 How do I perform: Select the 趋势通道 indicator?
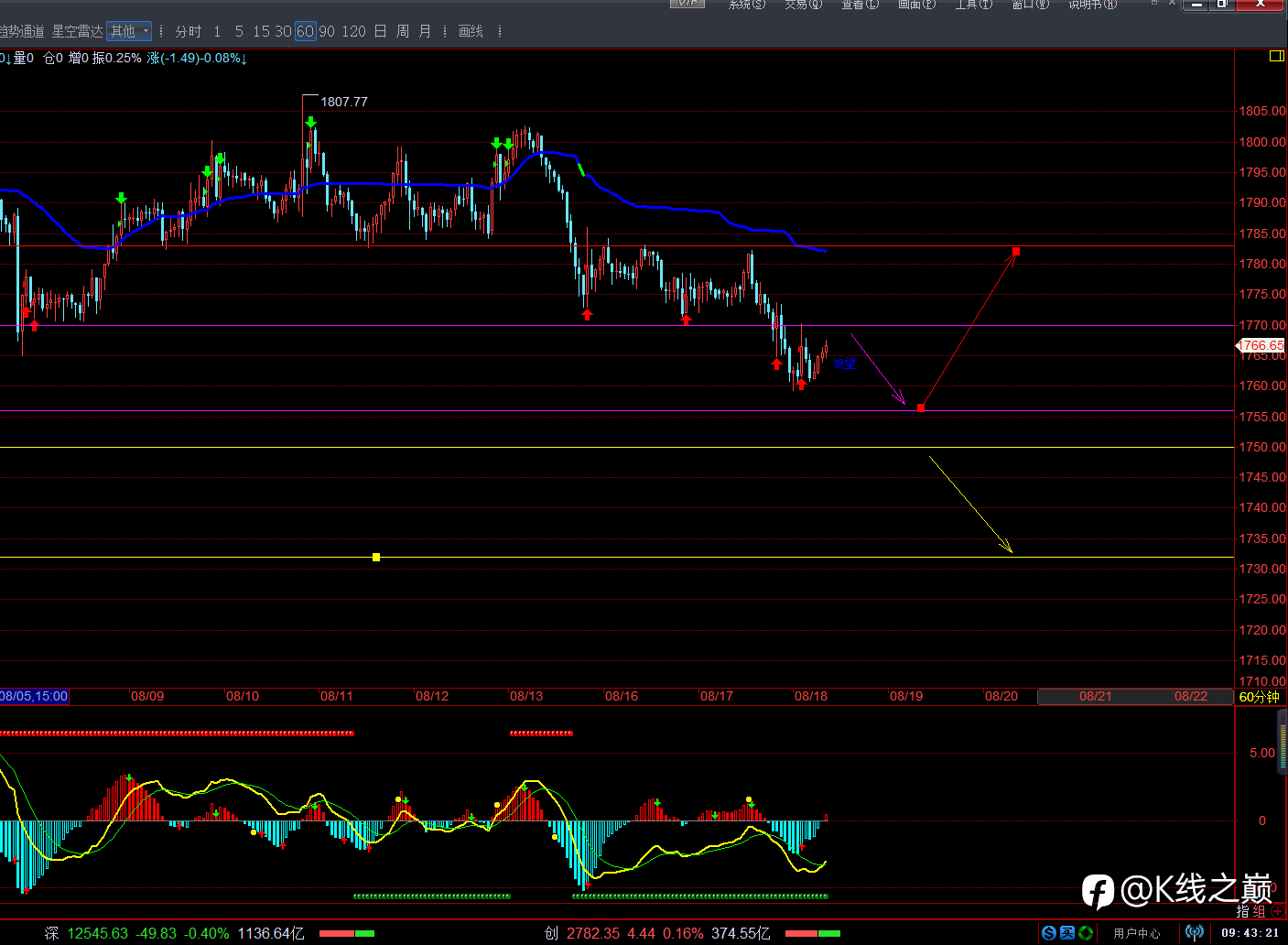pos(21,31)
